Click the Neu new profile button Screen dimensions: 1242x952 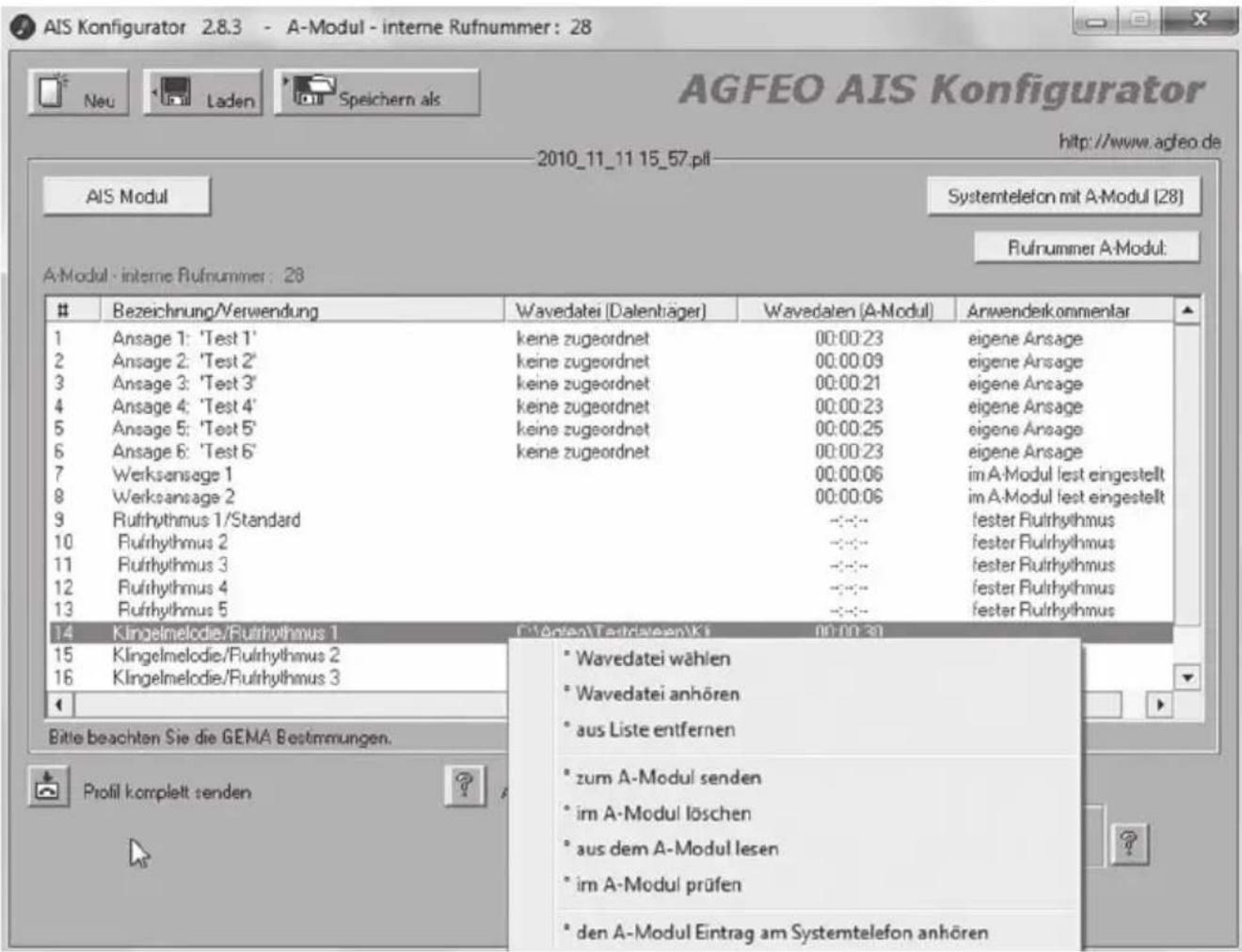pos(78,92)
